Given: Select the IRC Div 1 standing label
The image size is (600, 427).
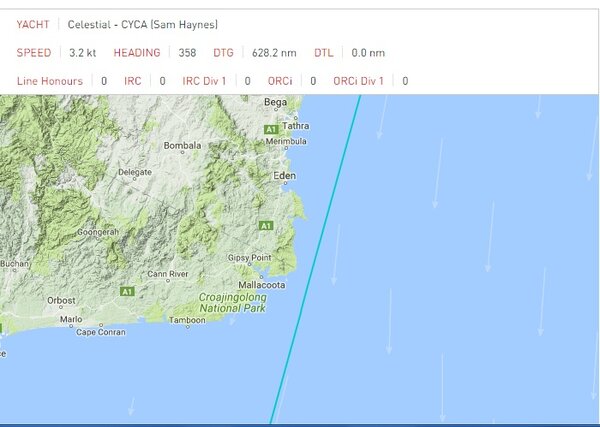Looking at the screenshot, I should [204, 80].
